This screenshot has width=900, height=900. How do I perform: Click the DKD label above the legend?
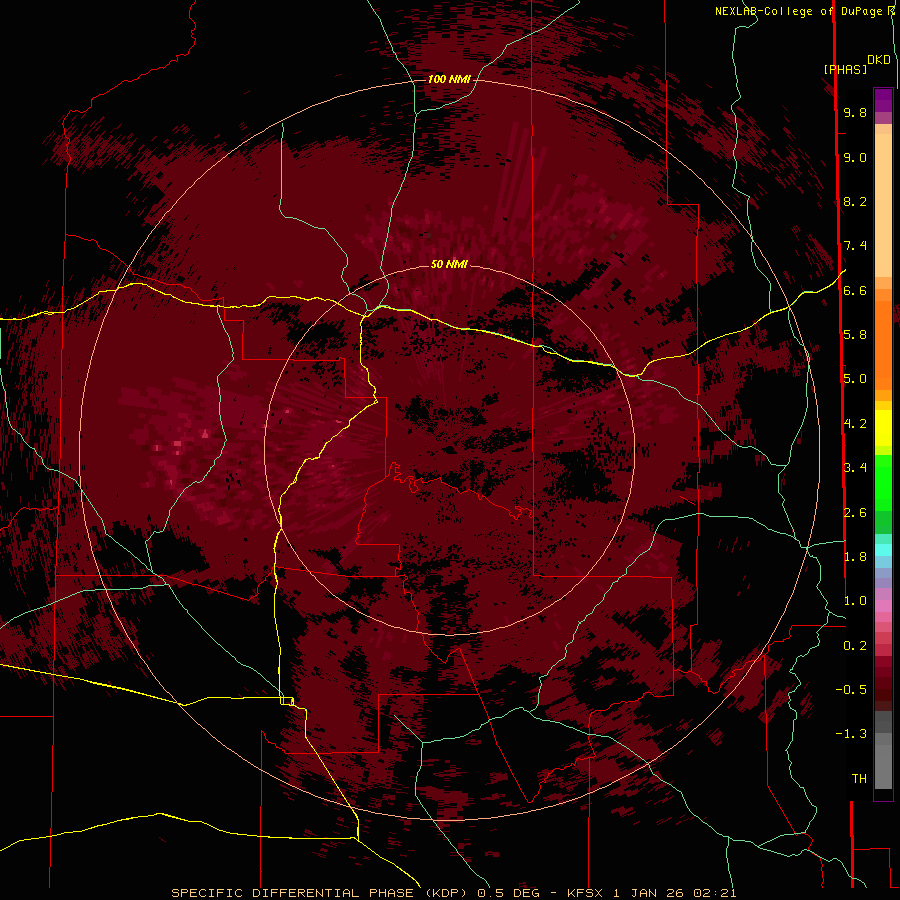click(878, 60)
